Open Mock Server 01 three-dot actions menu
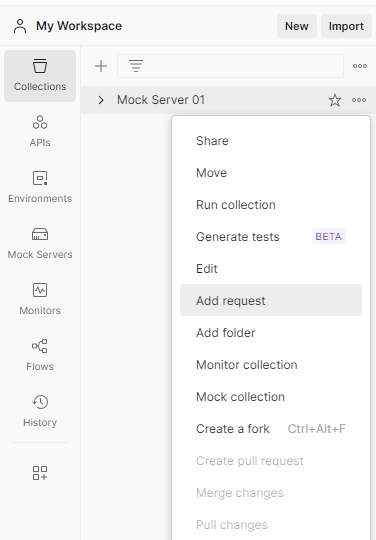The width and height of the screenshot is (376, 540). [359, 100]
